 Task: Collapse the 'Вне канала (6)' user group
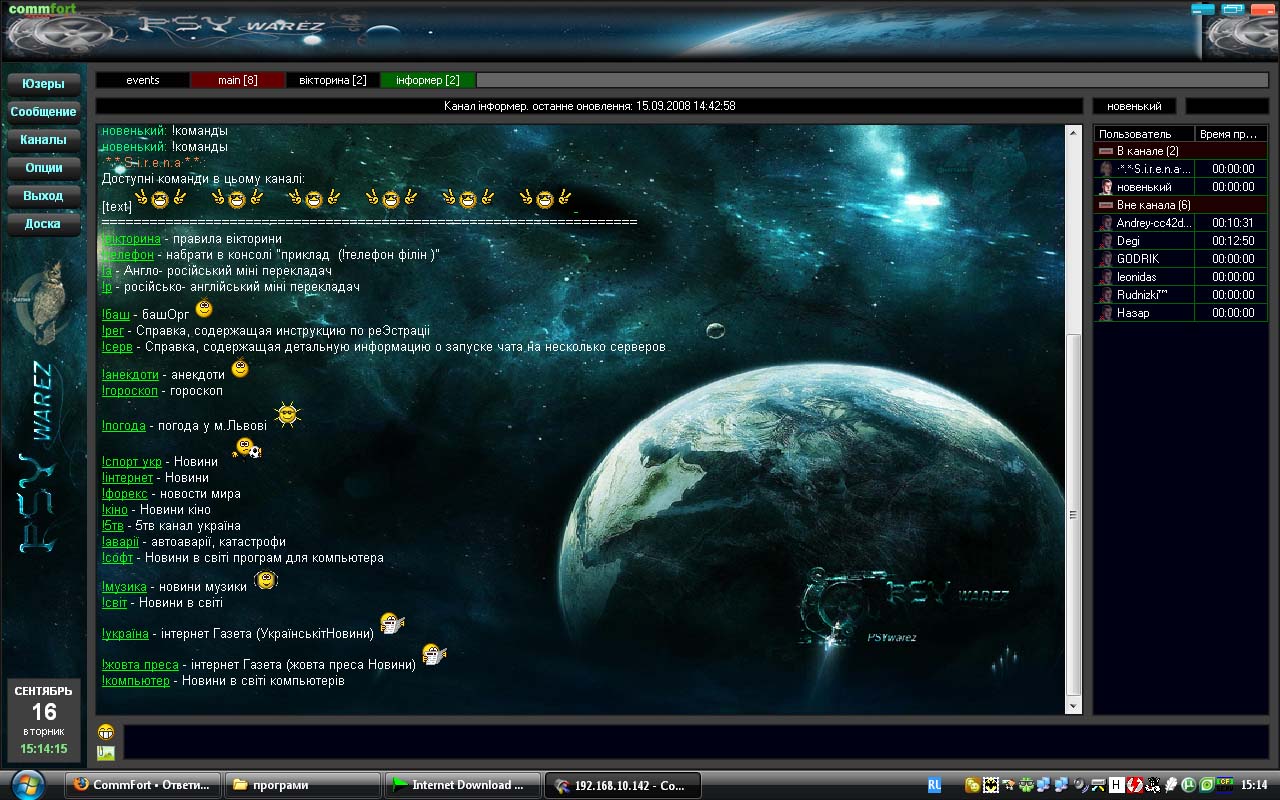click(1105, 205)
